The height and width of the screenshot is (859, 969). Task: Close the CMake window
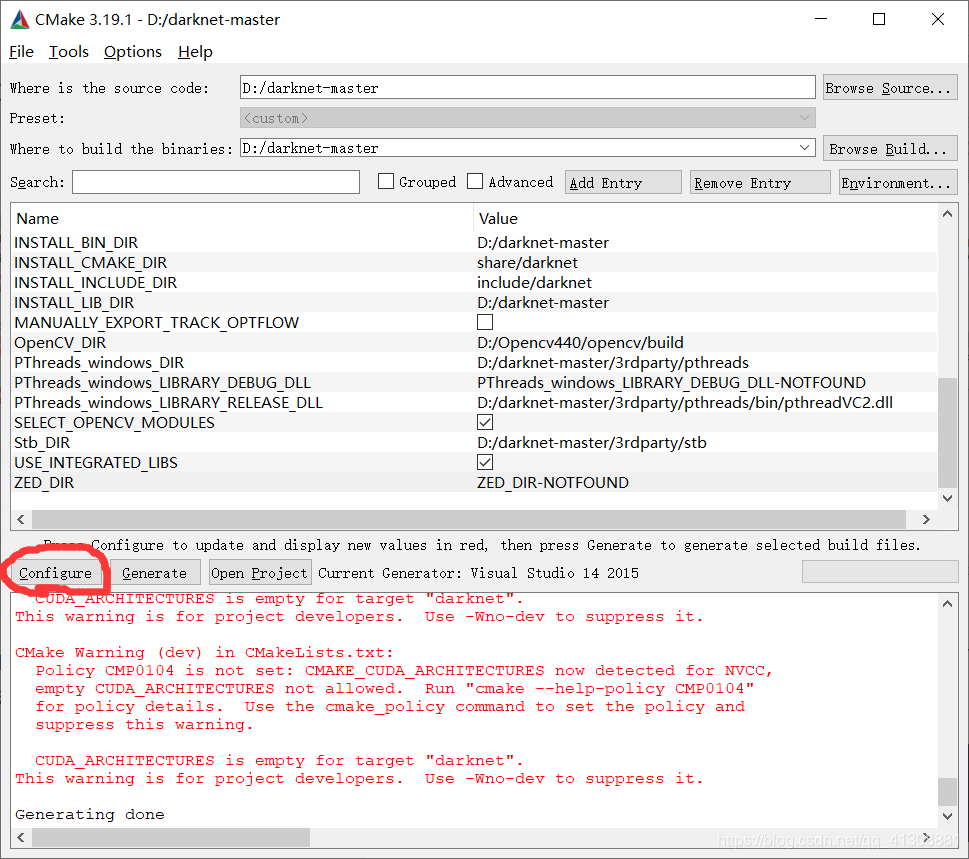click(937, 19)
